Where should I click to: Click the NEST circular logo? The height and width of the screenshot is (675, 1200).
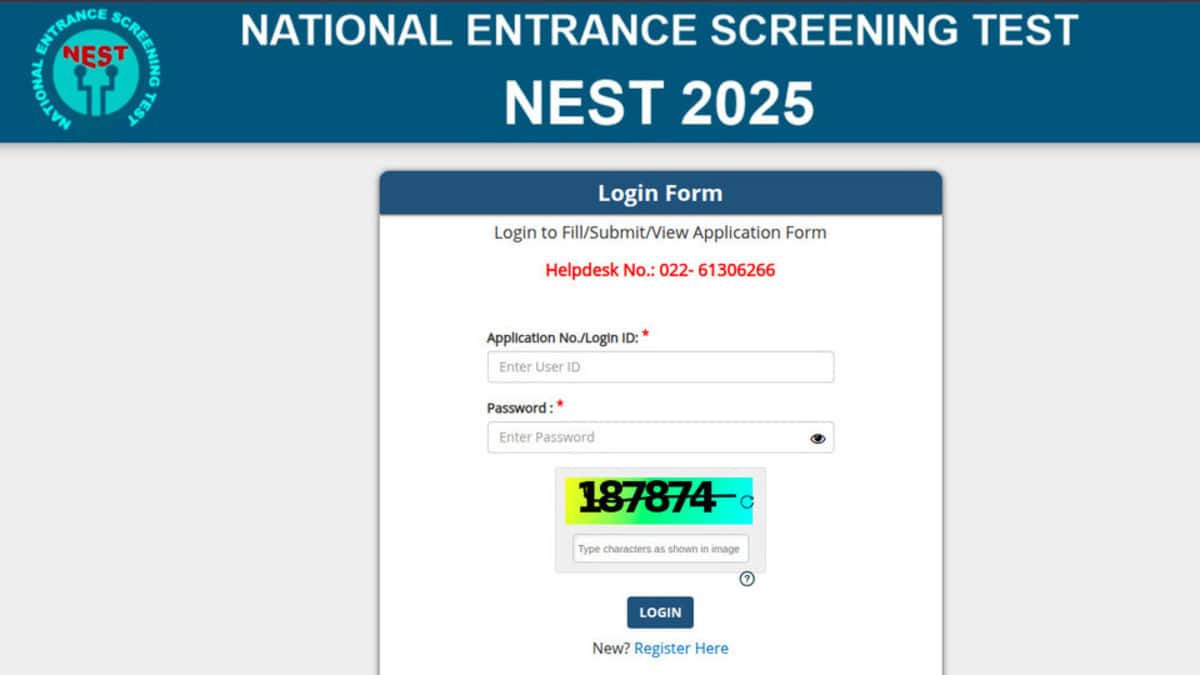(x=95, y=69)
